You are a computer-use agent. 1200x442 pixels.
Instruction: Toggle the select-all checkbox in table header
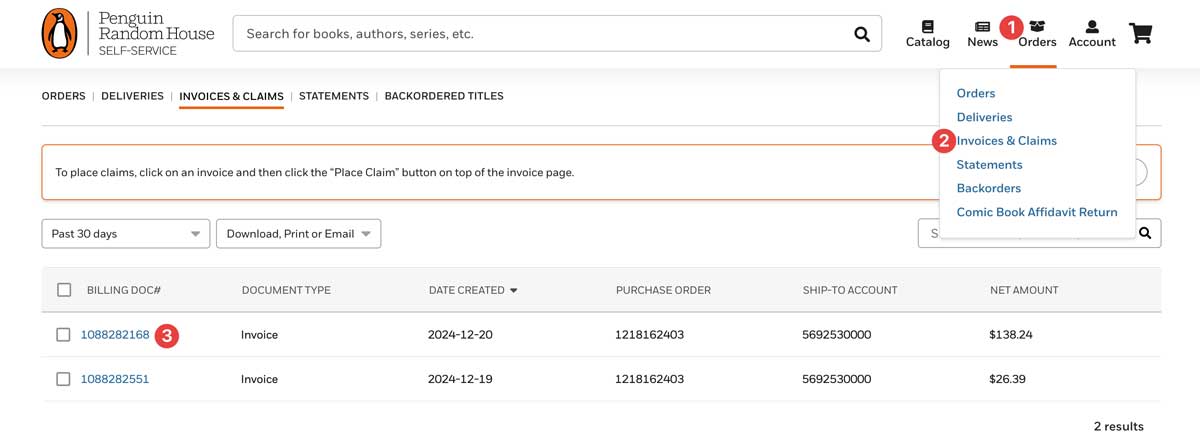coord(64,290)
